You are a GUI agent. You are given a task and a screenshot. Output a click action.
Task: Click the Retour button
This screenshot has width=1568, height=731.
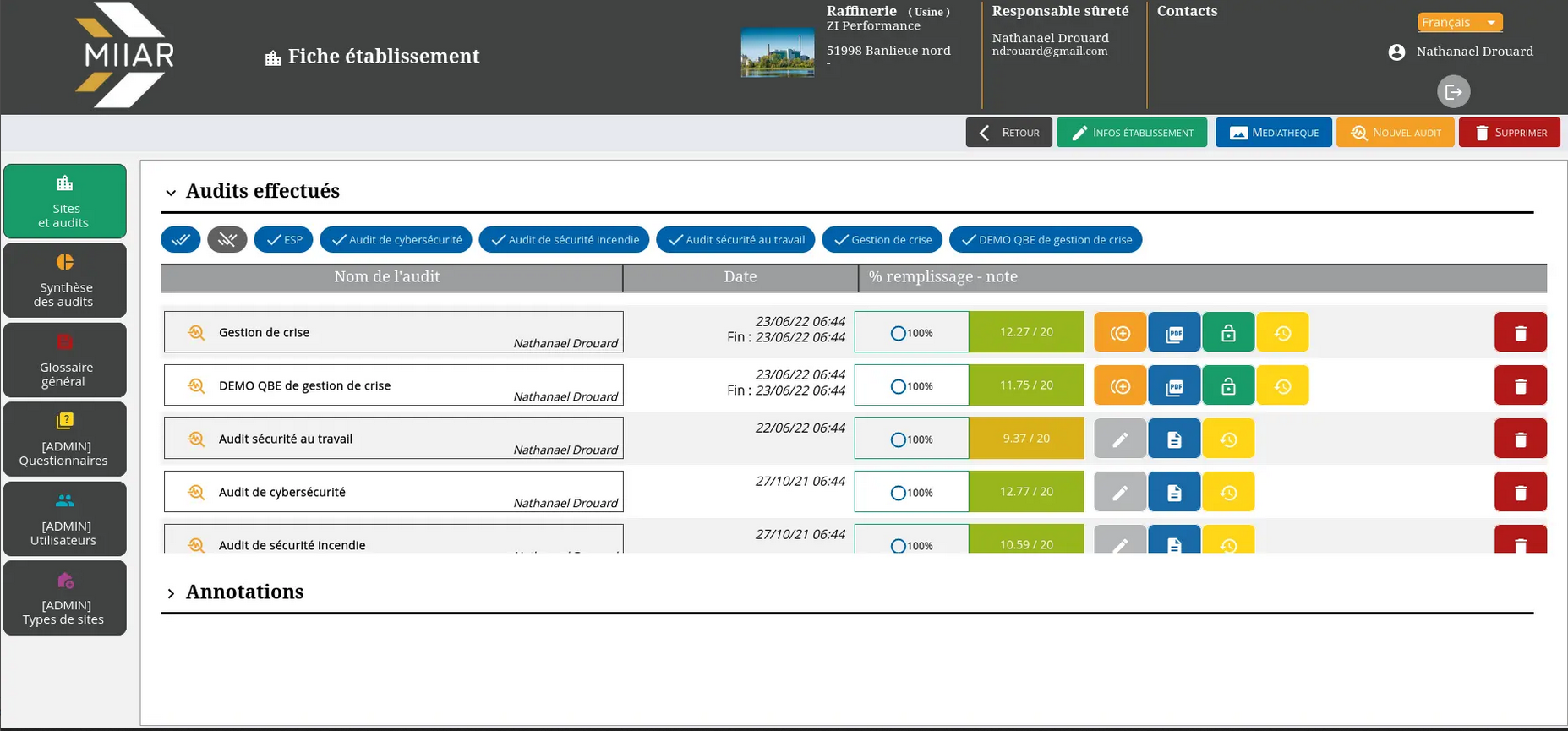[x=1009, y=133]
